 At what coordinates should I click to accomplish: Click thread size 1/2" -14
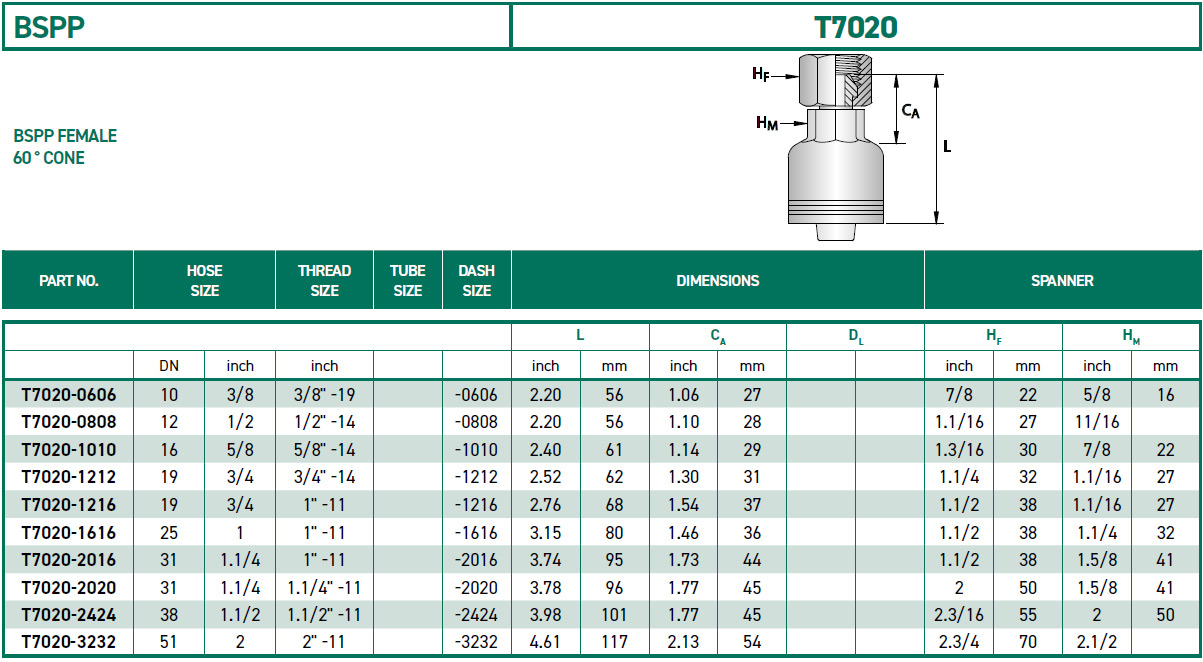[325, 422]
